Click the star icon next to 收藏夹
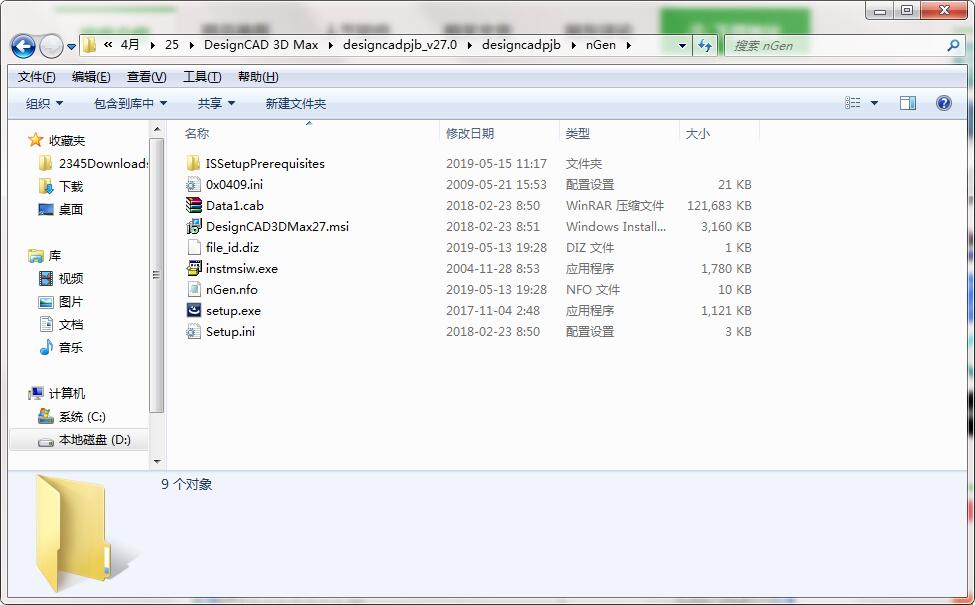 tap(35, 140)
